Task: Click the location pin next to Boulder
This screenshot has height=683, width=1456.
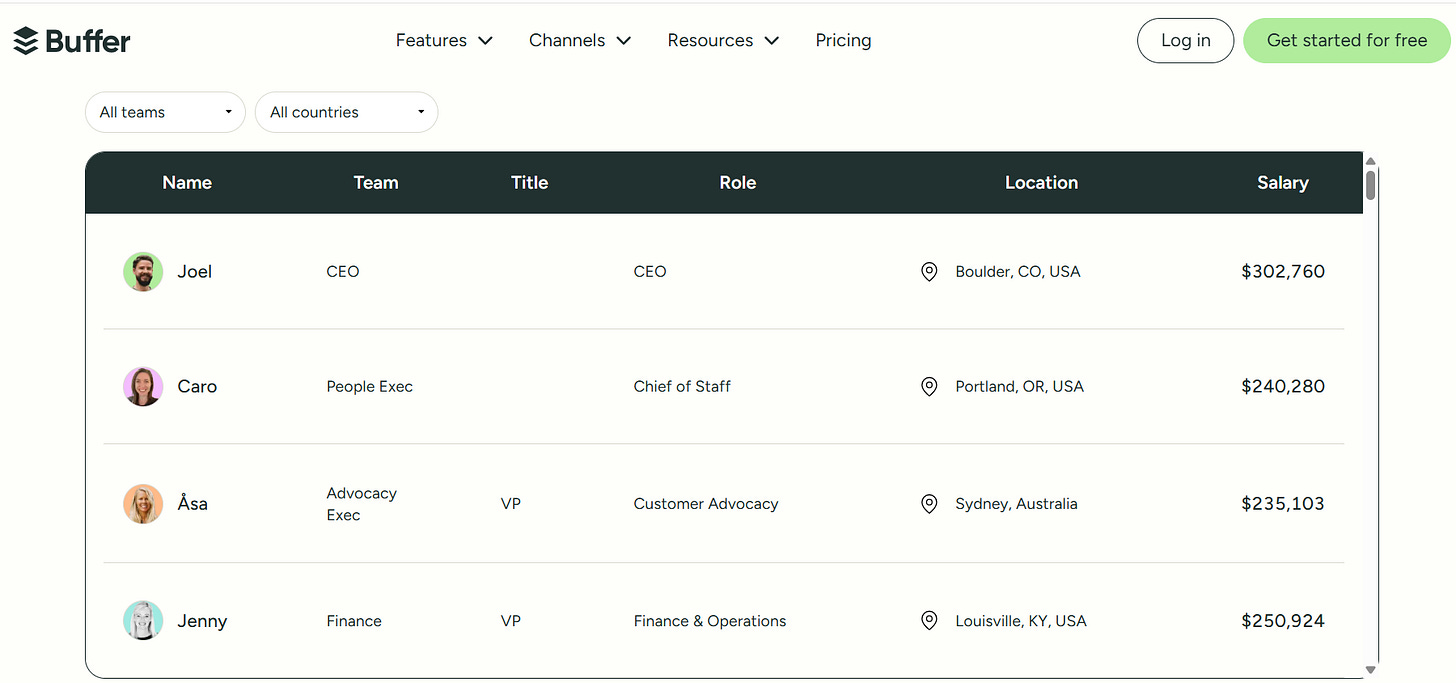Action: 929,272
